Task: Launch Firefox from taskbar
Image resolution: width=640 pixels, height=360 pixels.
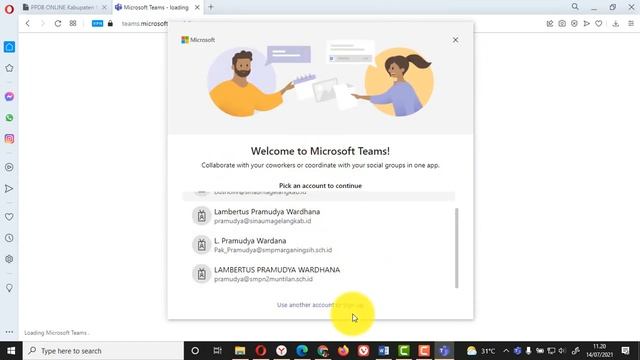Action: coord(343,351)
